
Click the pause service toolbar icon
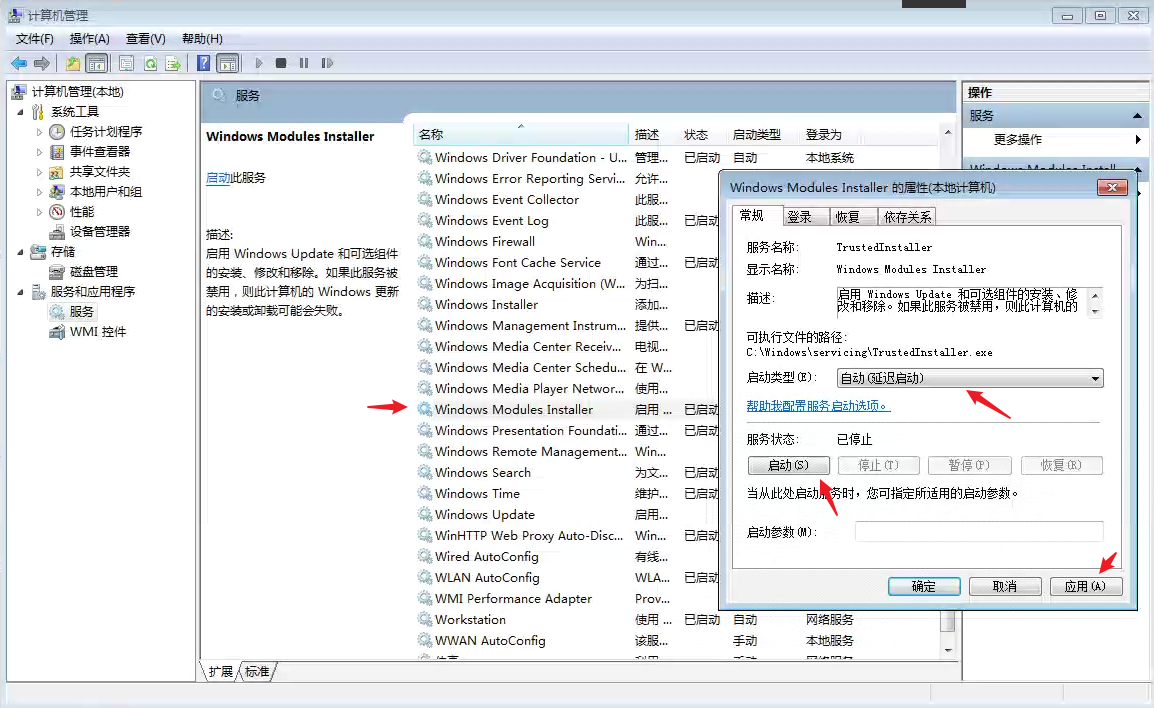pyautogui.click(x=304, y=63)
